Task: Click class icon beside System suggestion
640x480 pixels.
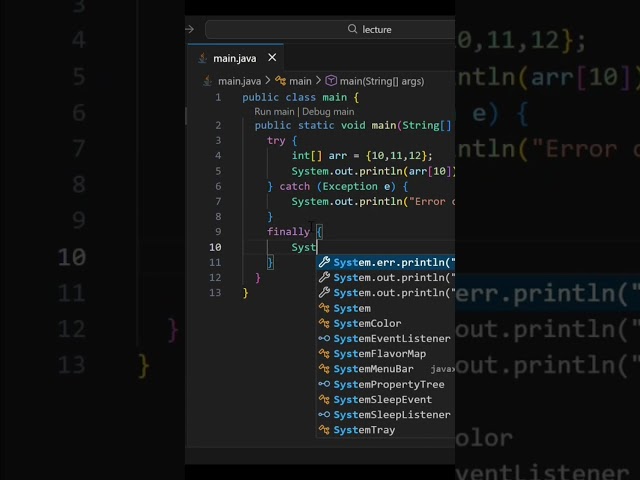Action: [324, 308]
